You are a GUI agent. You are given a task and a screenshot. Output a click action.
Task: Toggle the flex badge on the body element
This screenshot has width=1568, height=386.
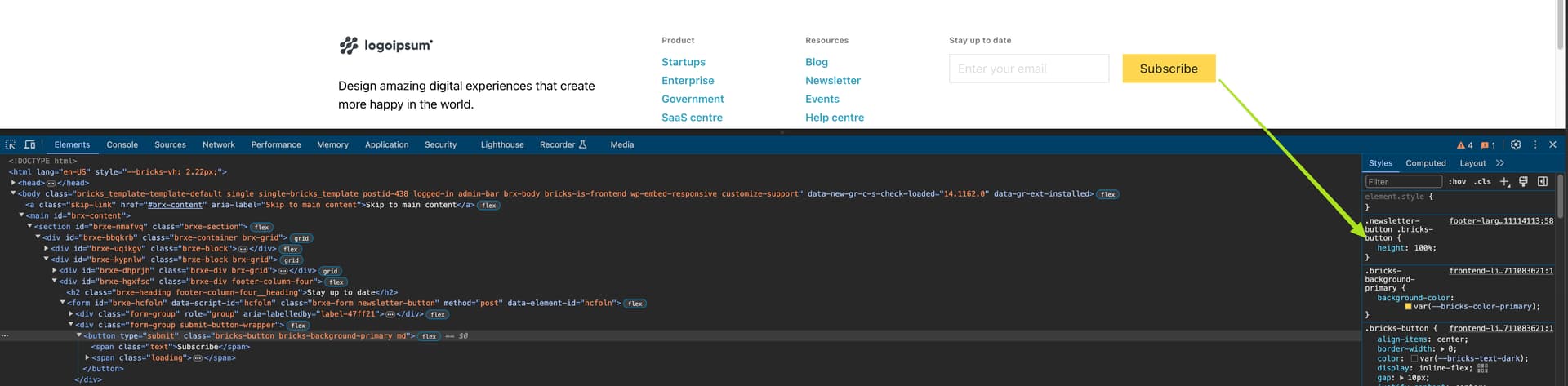(1107, 194)
